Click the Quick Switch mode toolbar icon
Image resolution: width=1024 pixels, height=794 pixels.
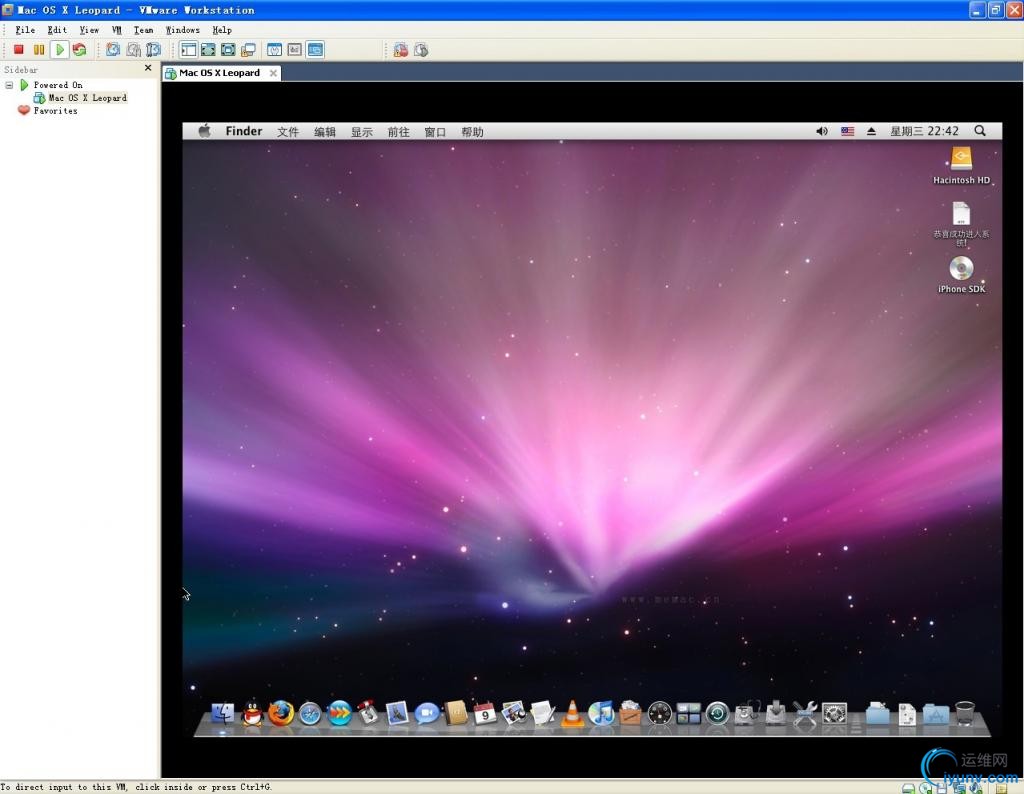coord(228,50)
